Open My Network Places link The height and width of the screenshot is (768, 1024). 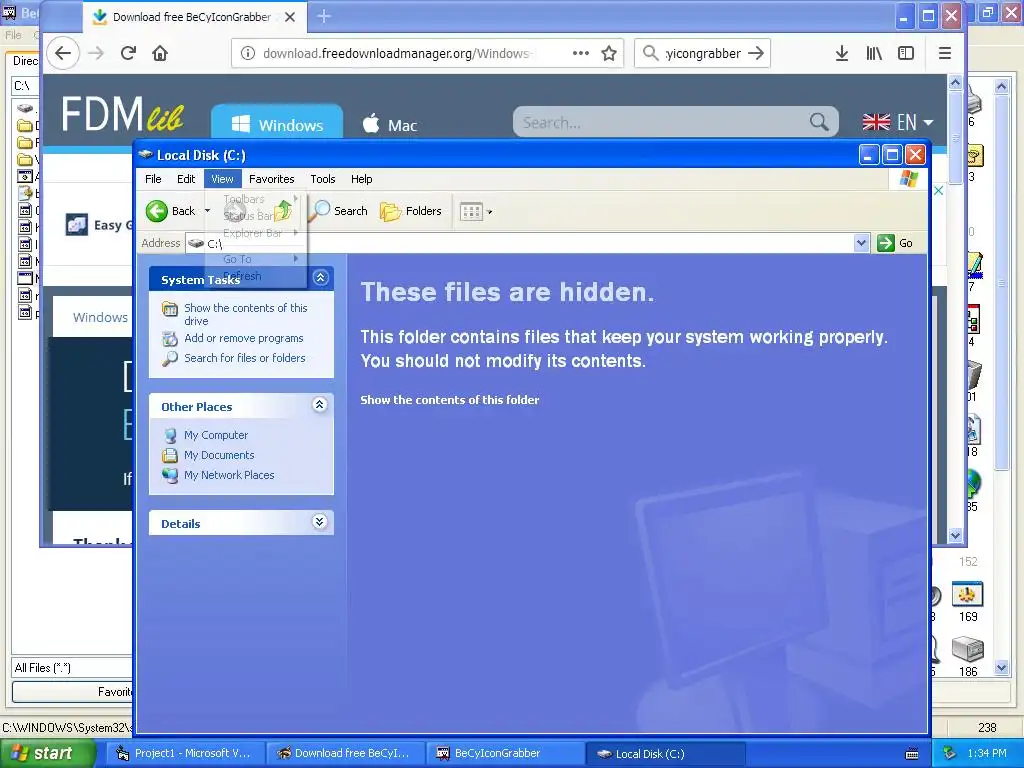tap(229, 475)
